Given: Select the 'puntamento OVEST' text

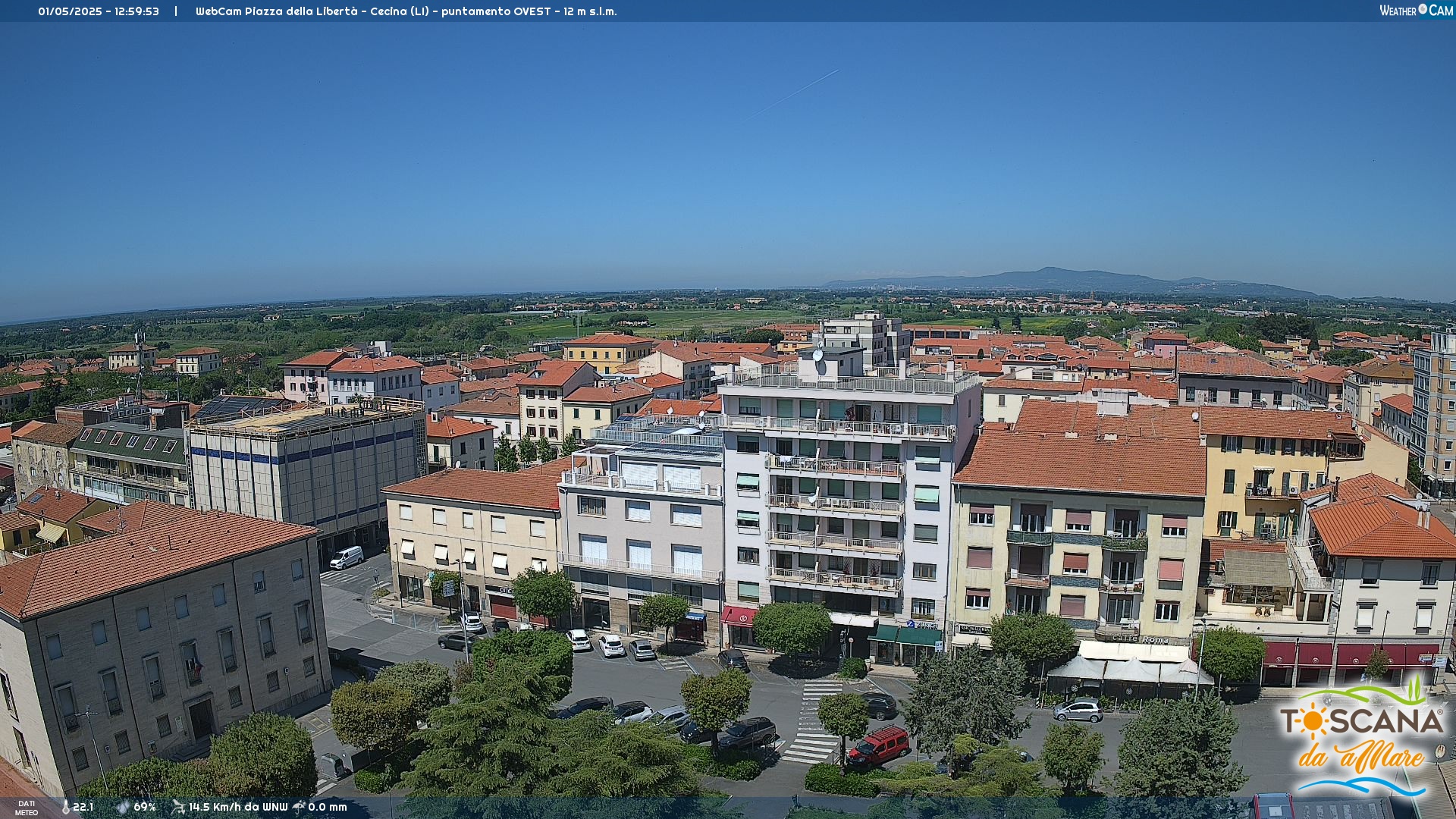Looking at the screenshot, I should [x=496, y=11].
